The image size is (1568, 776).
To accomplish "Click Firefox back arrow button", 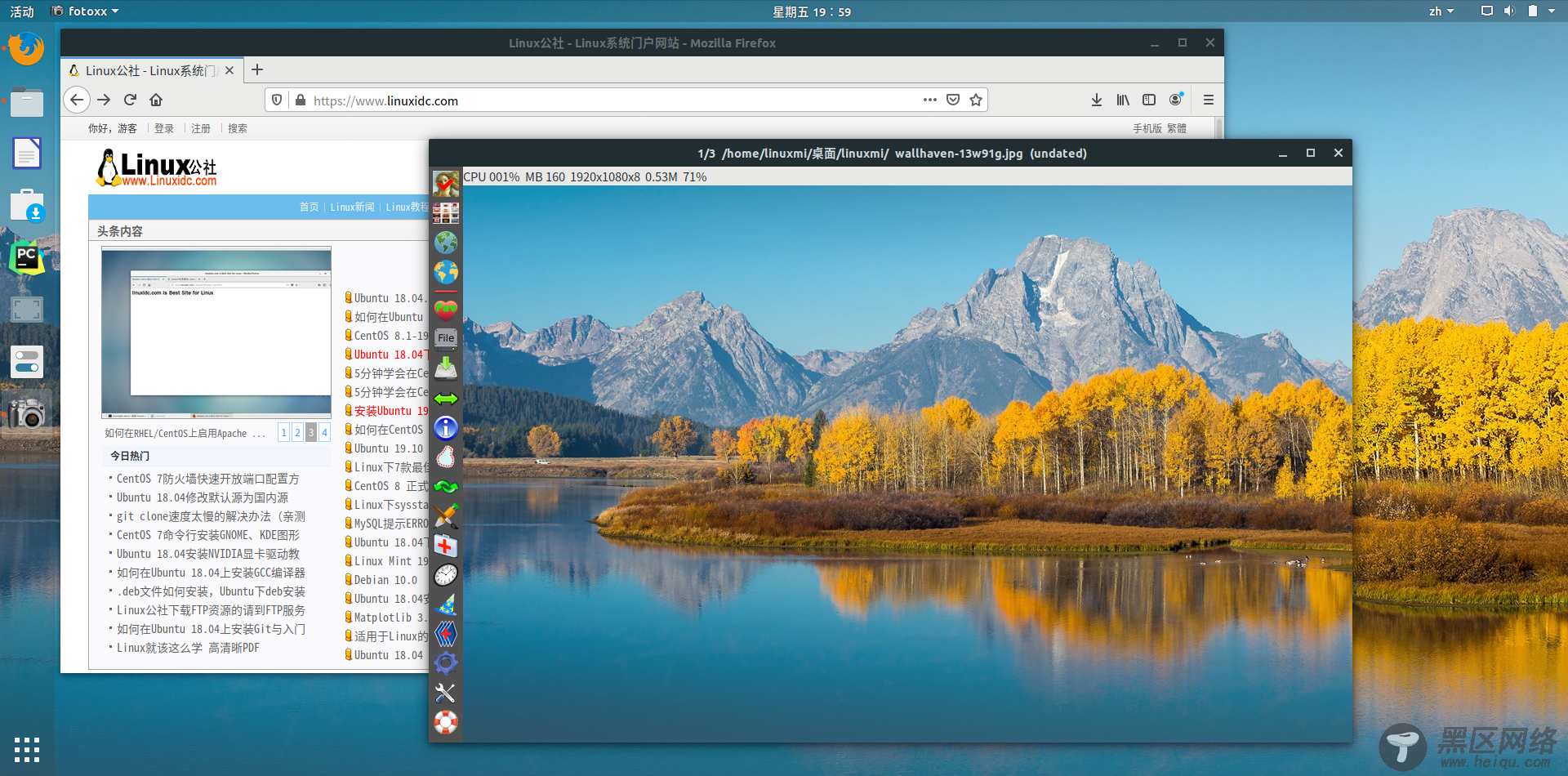I will point(77,100).
